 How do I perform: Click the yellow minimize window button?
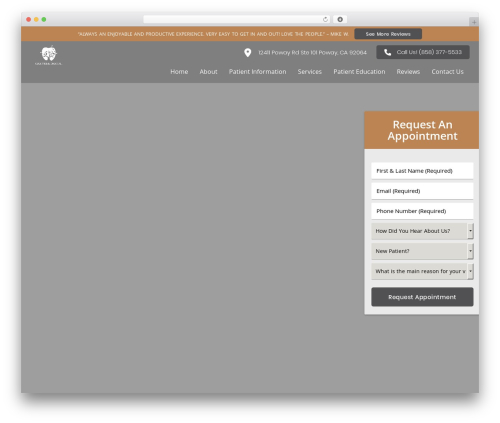point(36,19)
